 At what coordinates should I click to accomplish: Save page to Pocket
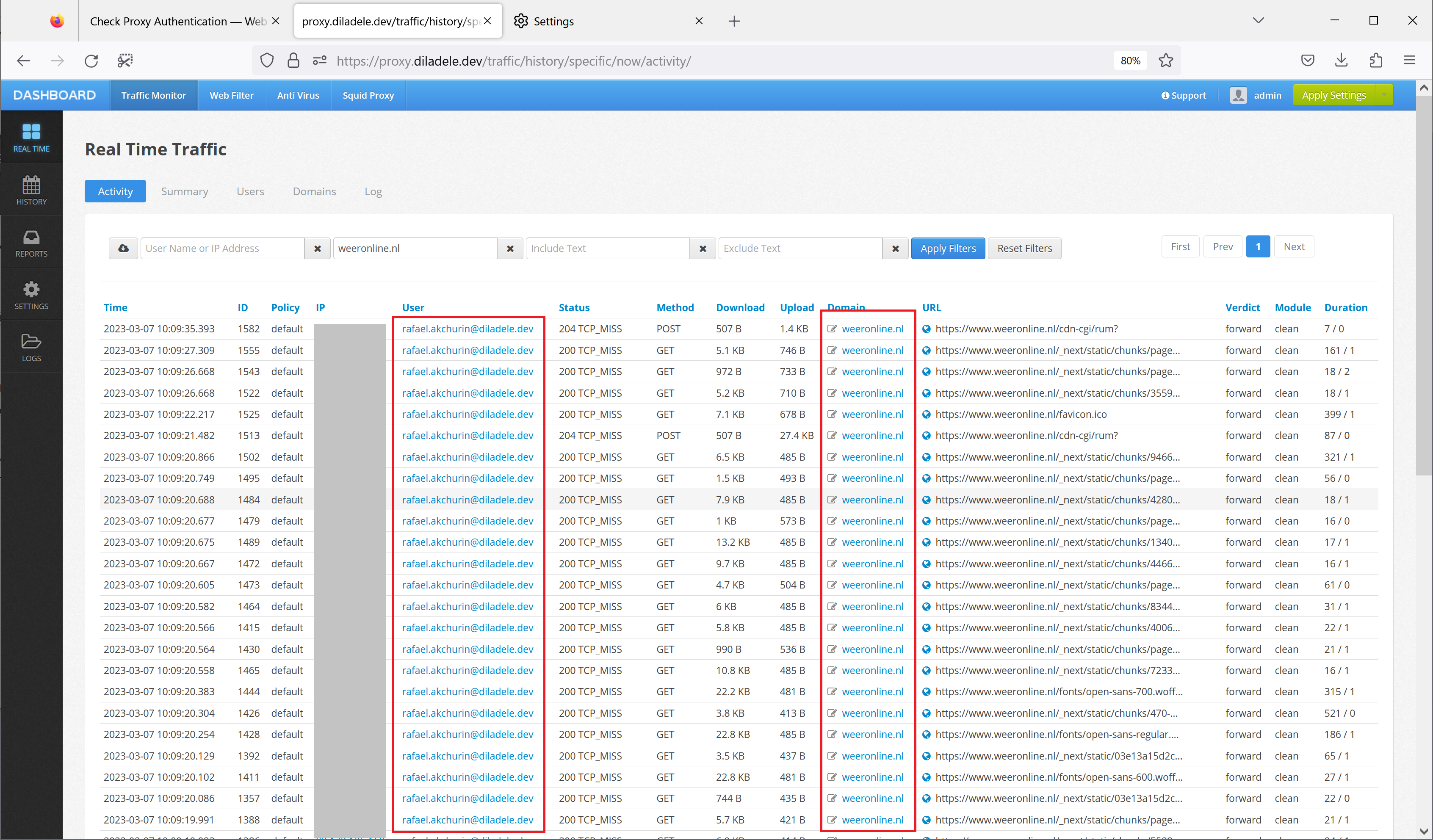pyautogui.click(x=1307, y=60)
